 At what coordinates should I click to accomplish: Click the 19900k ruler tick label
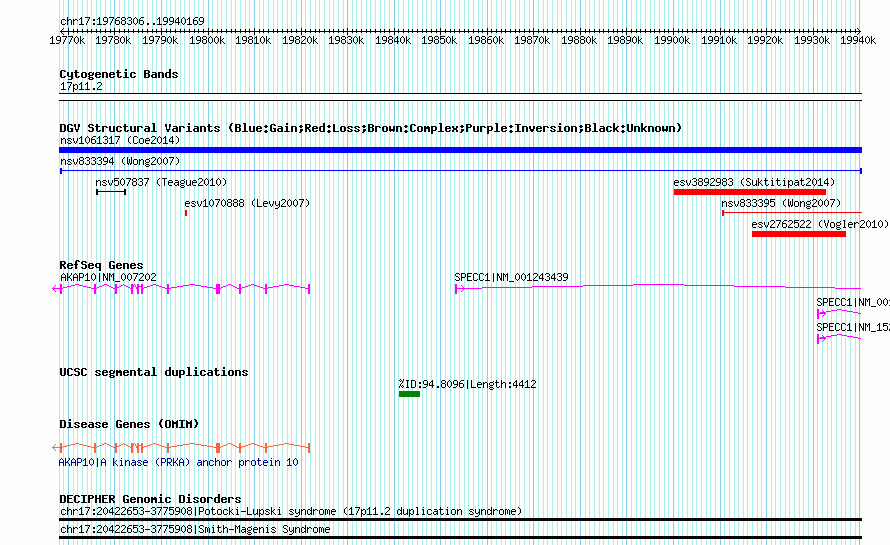[672, 40]
